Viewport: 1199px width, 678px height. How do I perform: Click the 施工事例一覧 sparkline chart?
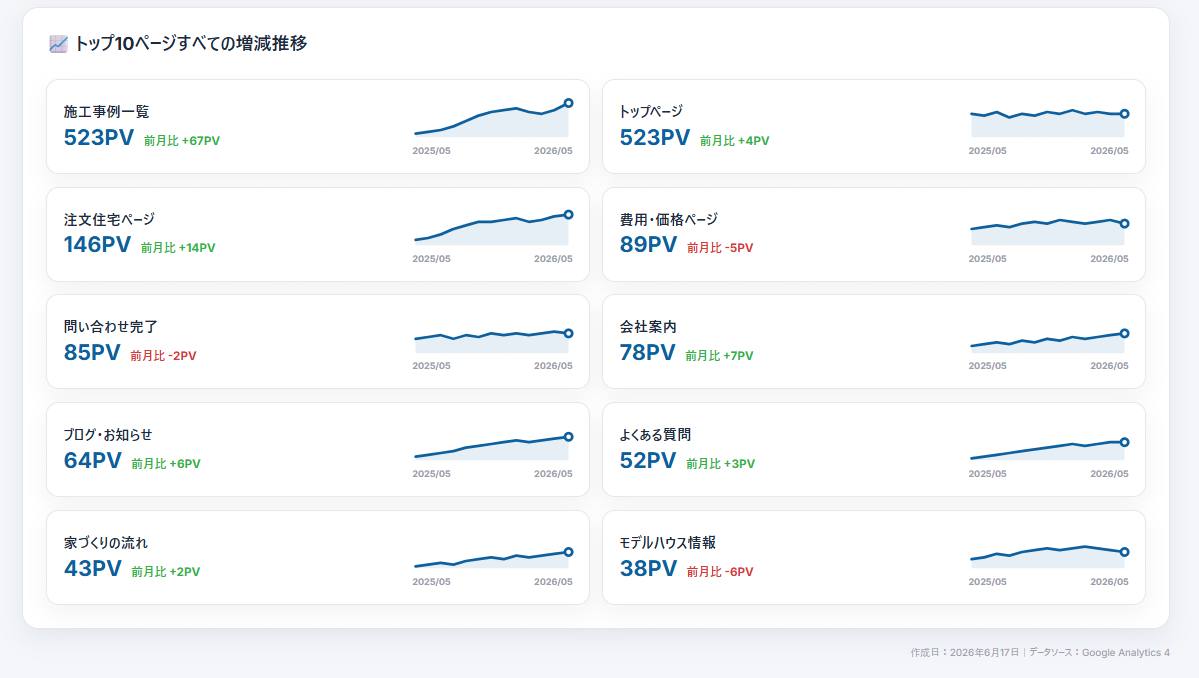pyautogui.click(x=492, y=118)
